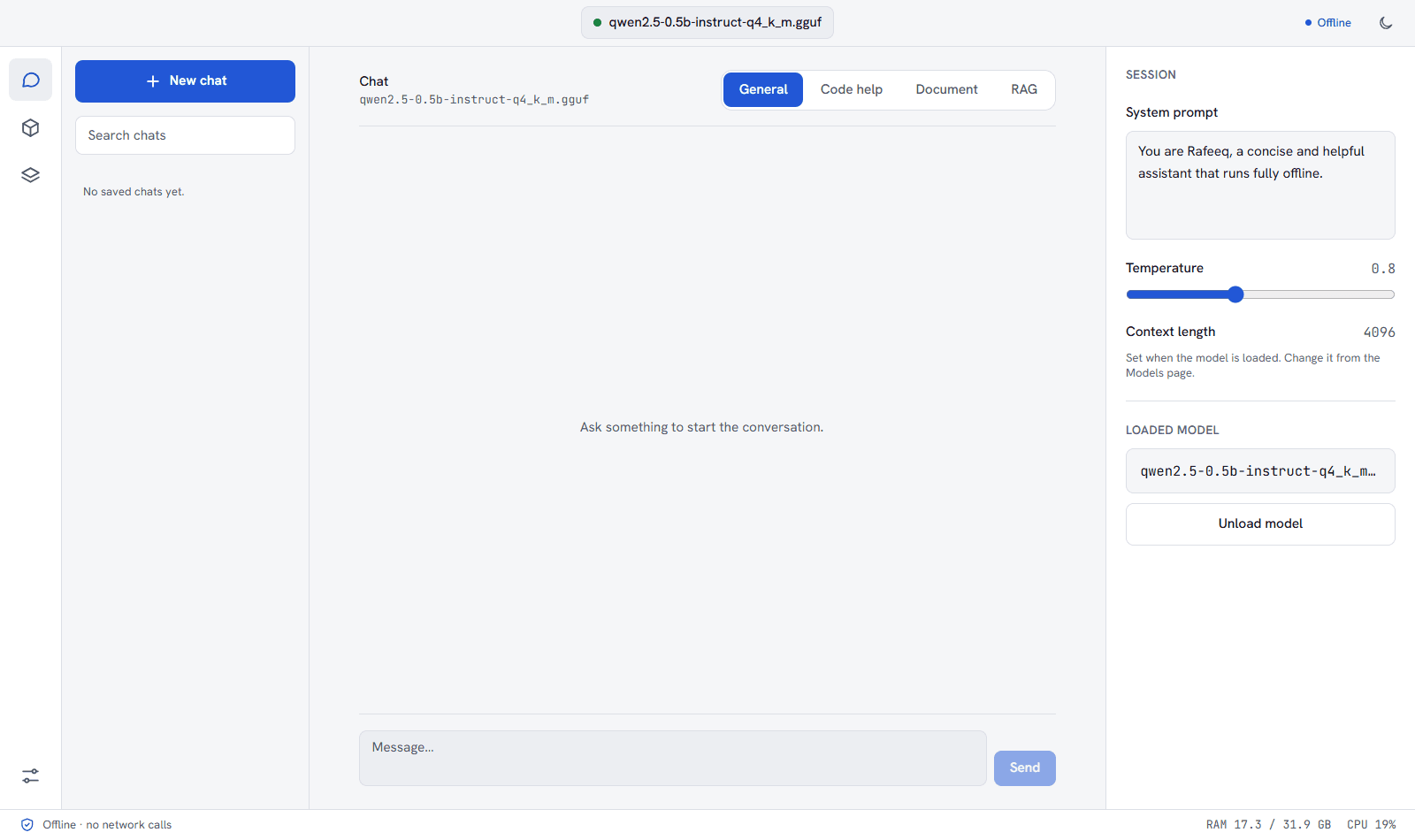Click the Send button

click(x=1025, y=767)
